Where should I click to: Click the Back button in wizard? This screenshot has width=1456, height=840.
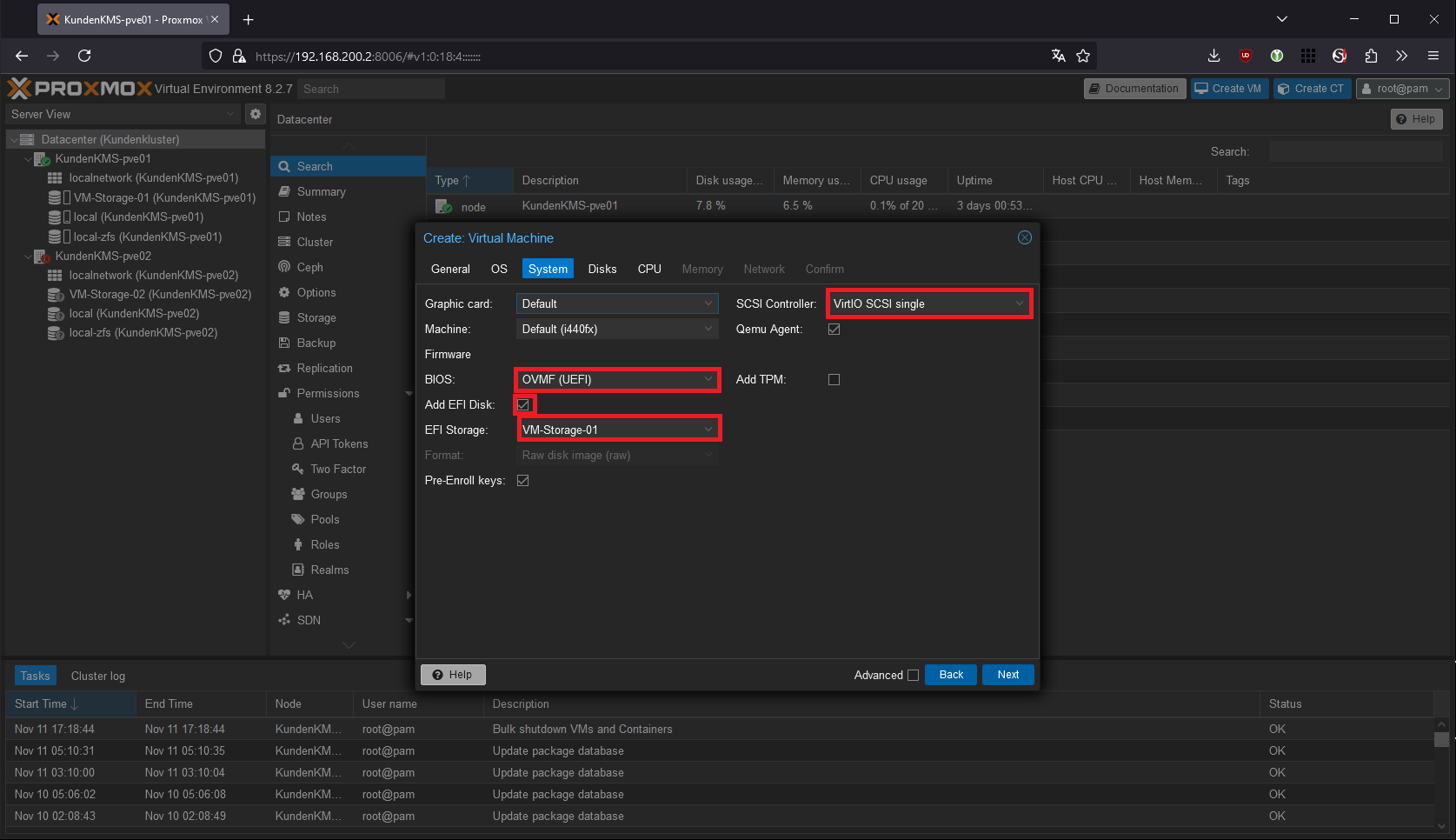click(x=951, y=675)
